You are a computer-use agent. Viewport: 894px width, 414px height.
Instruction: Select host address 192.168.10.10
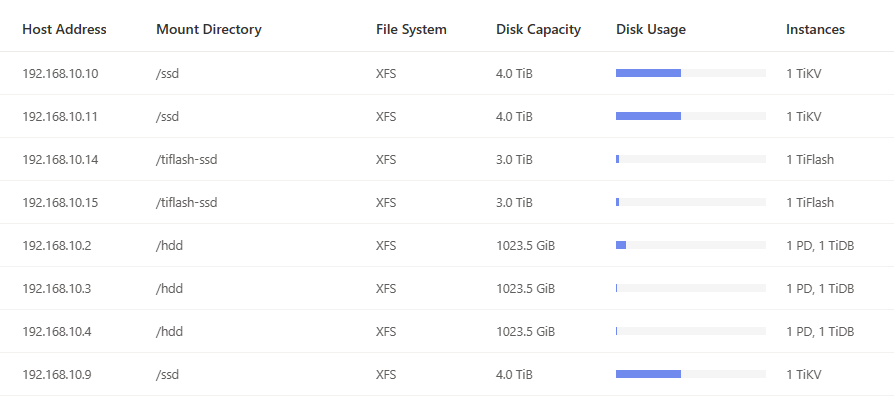tap(60, 73)
